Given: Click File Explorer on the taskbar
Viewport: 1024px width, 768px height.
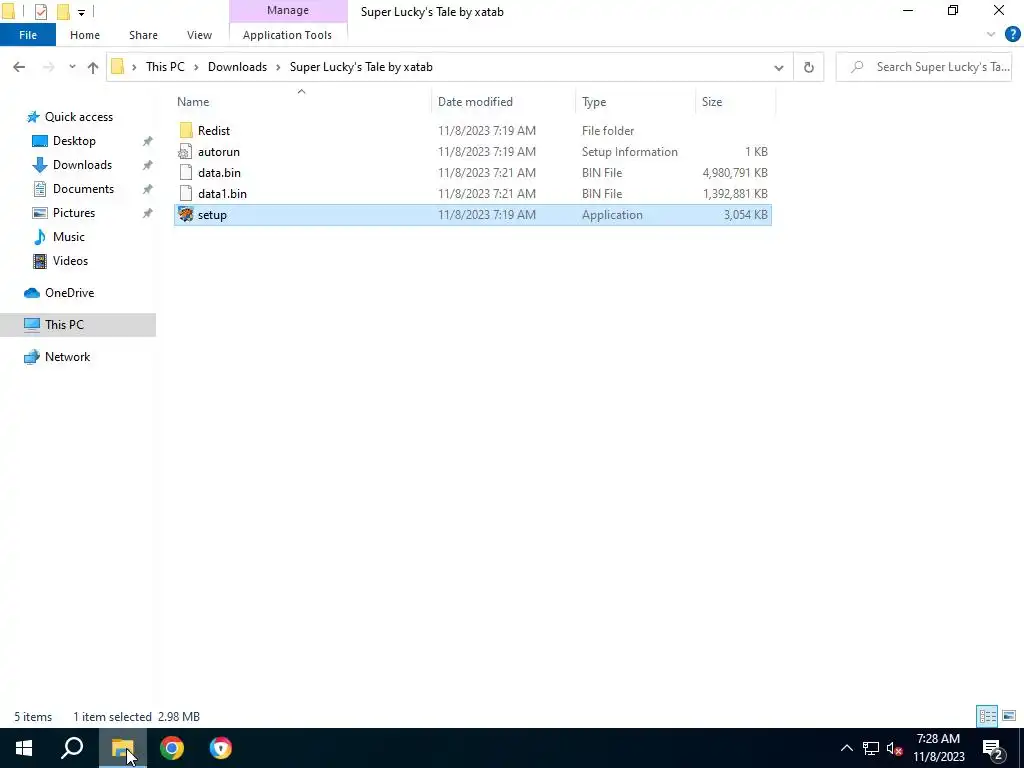Looking at the screenshot, I should (x=122, y=748).
